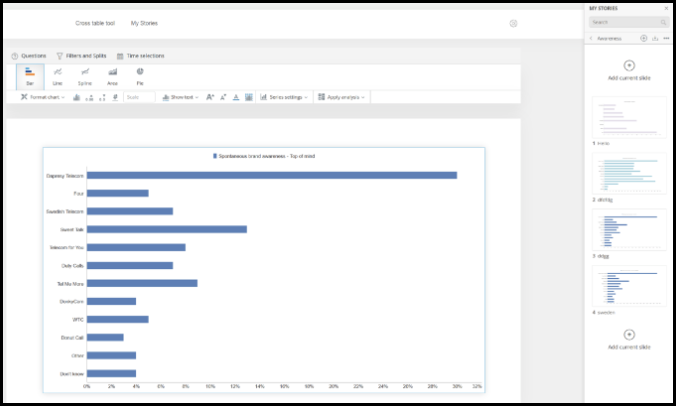Click the bar chart icon beside Format chart
Screen dimensions: 676x406
(x=76, y=97)
